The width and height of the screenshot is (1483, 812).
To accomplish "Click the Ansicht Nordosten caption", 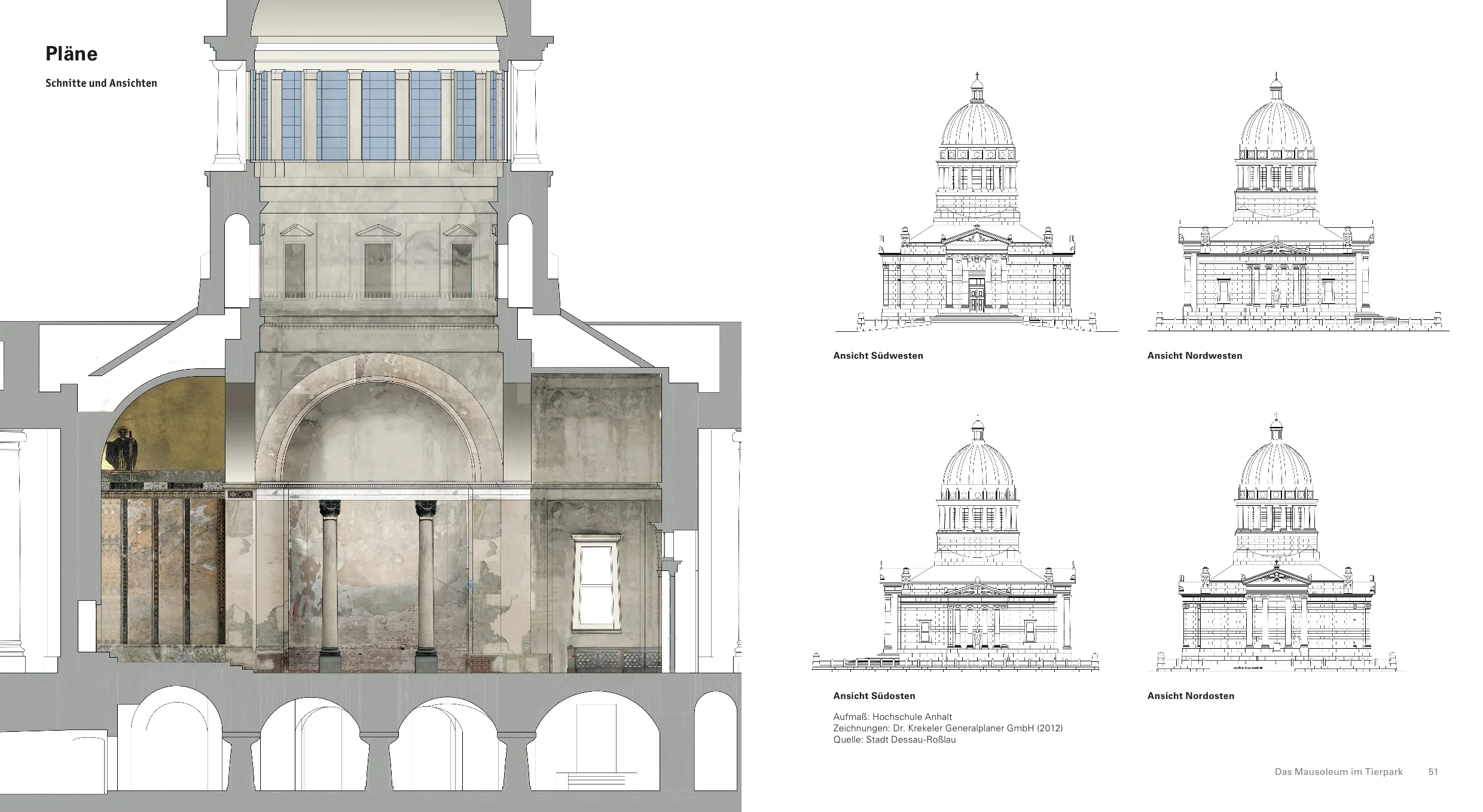I will tap(1190, 696).
